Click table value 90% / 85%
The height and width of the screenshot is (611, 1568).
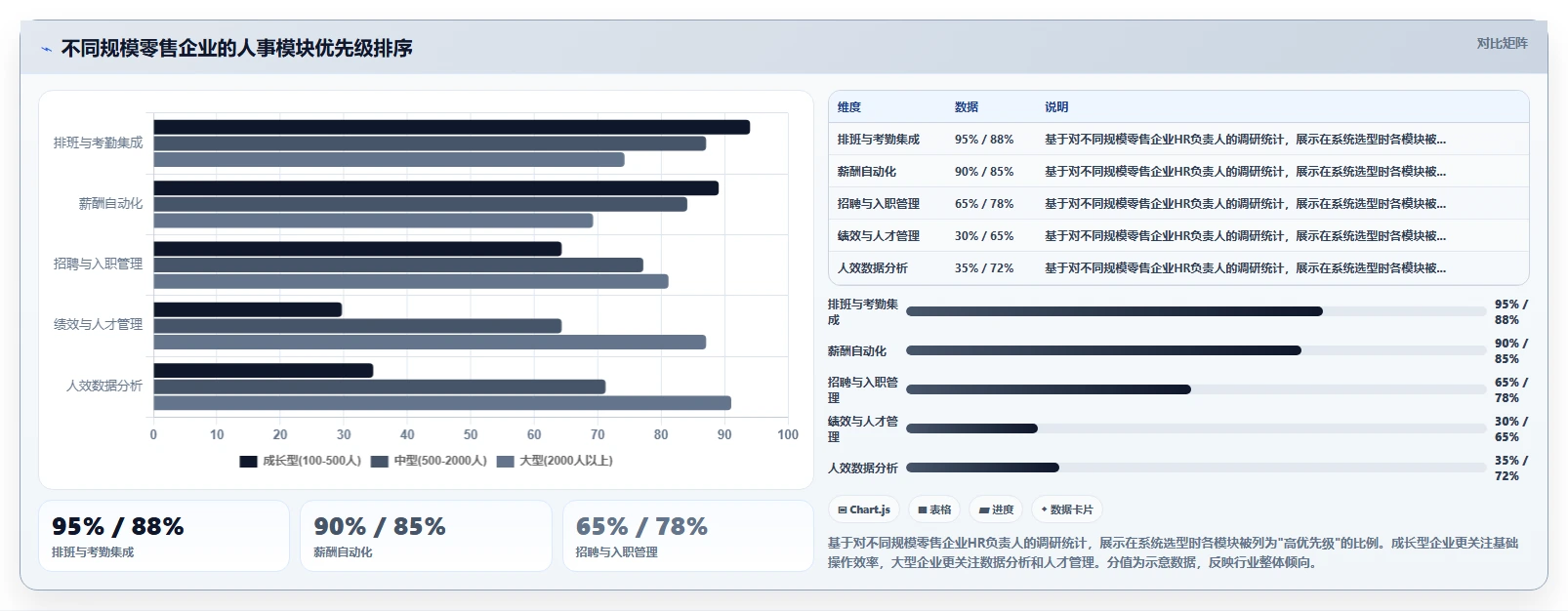pyautogui.click(x=984, y=172)
